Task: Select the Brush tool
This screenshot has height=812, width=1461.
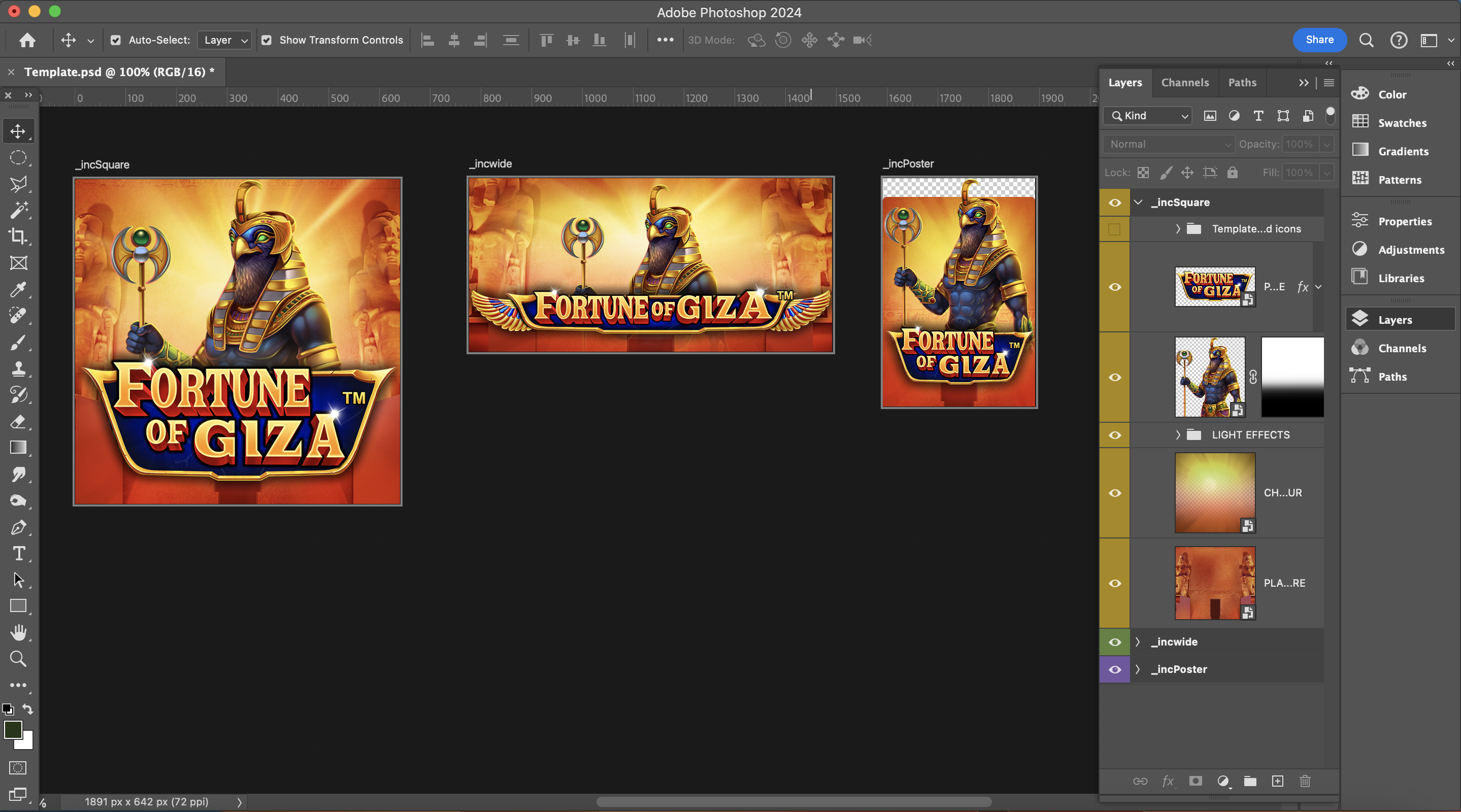Action: [18, 342]
